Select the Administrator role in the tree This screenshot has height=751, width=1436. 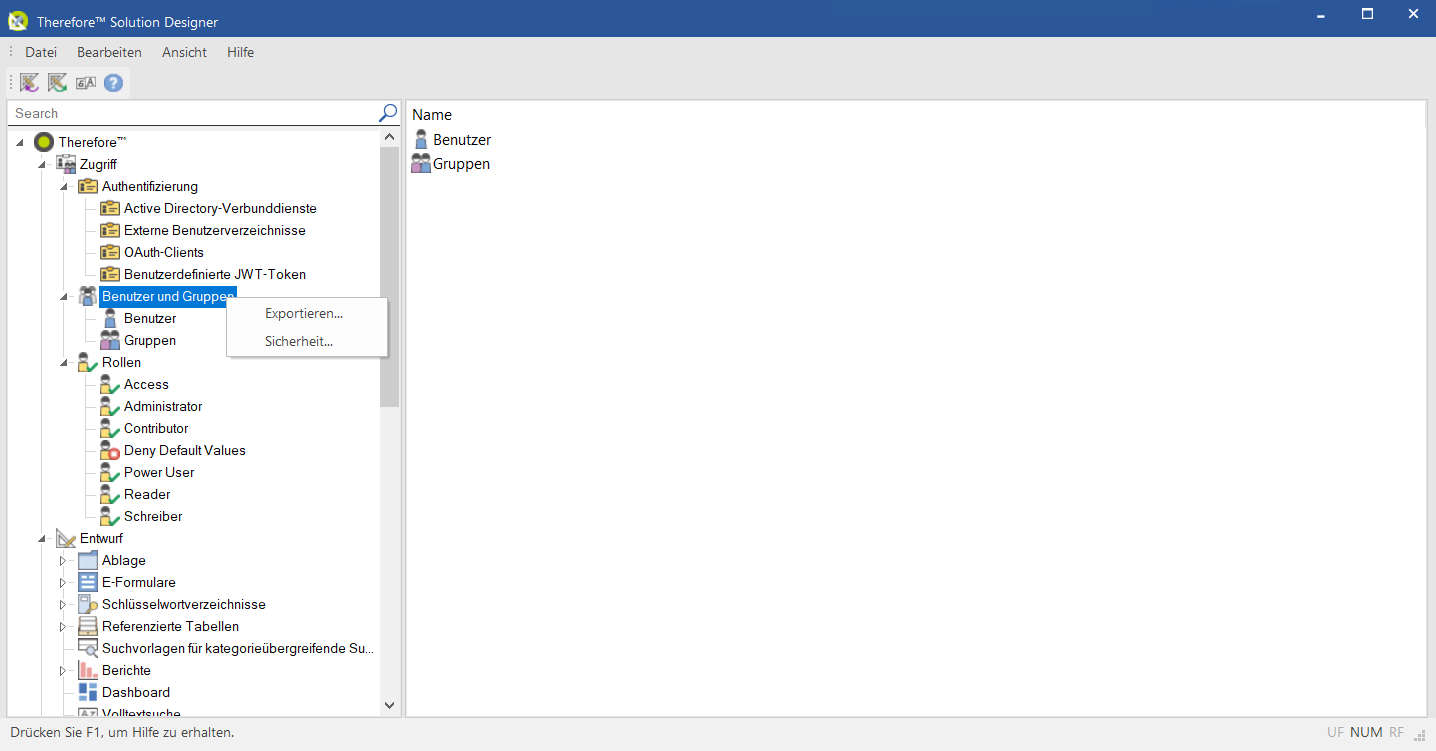[x=163, y=406]
